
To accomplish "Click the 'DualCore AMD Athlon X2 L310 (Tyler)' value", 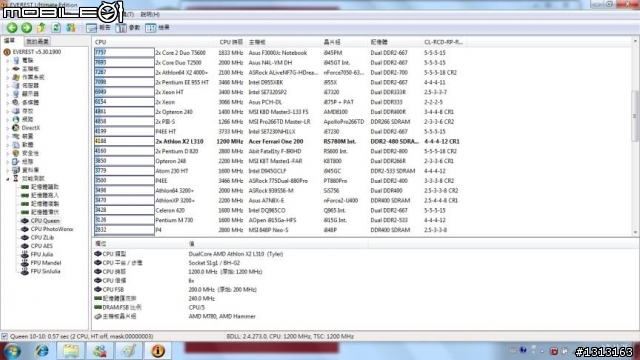I will pos(236,254).
